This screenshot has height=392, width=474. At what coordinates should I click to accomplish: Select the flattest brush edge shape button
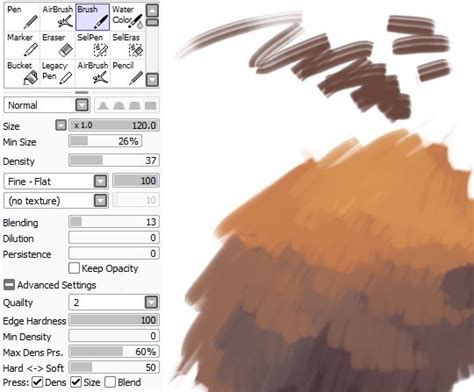[151, 106]
